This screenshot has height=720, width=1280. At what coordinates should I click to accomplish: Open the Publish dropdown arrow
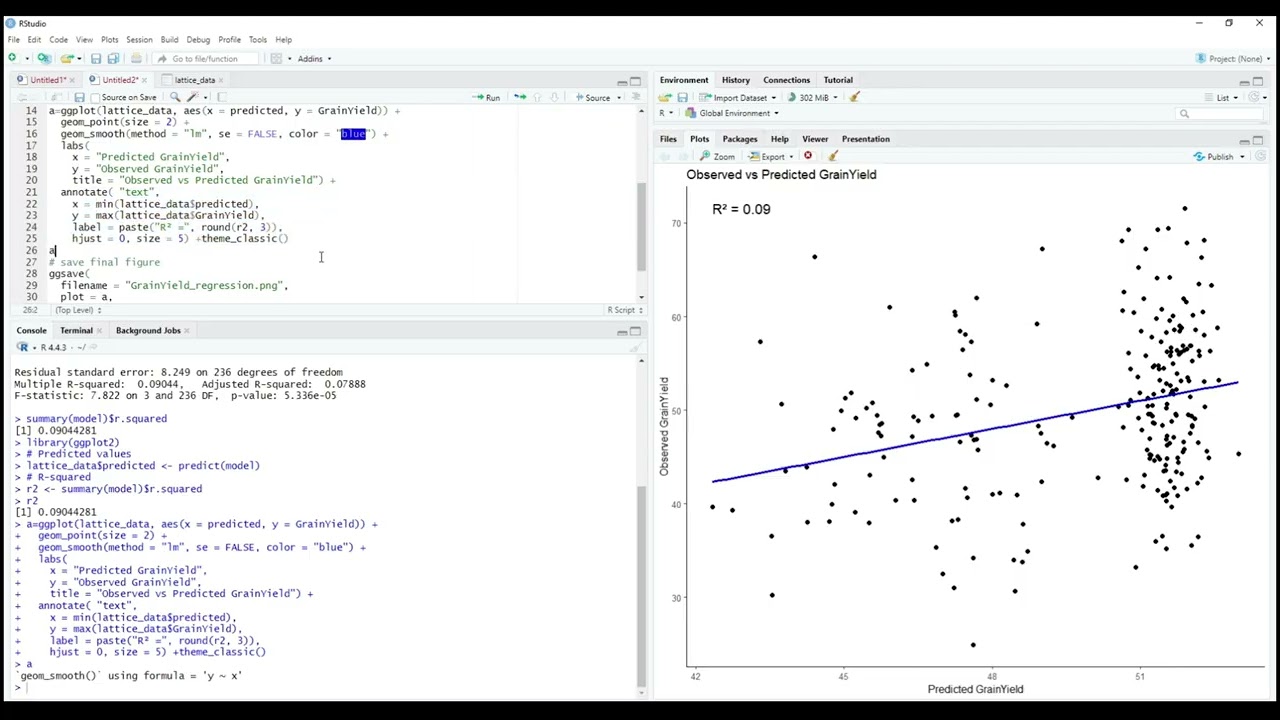pyautogui.click(x=1243, y=156)
